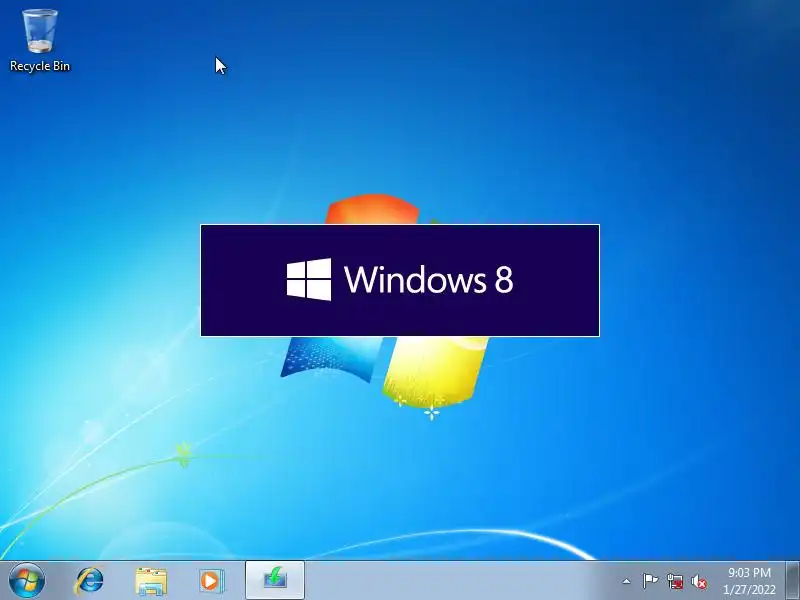Select the Recycle Bin desktop icon
The width and height of the screenshot is (800, 600).
click(x=40, y=41)
